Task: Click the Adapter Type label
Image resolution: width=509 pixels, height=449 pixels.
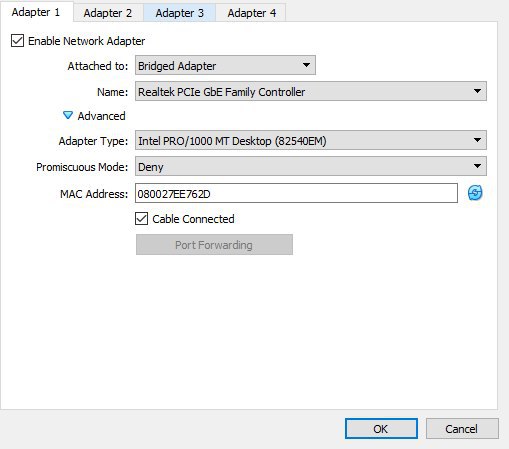Action: pos(93,141)
